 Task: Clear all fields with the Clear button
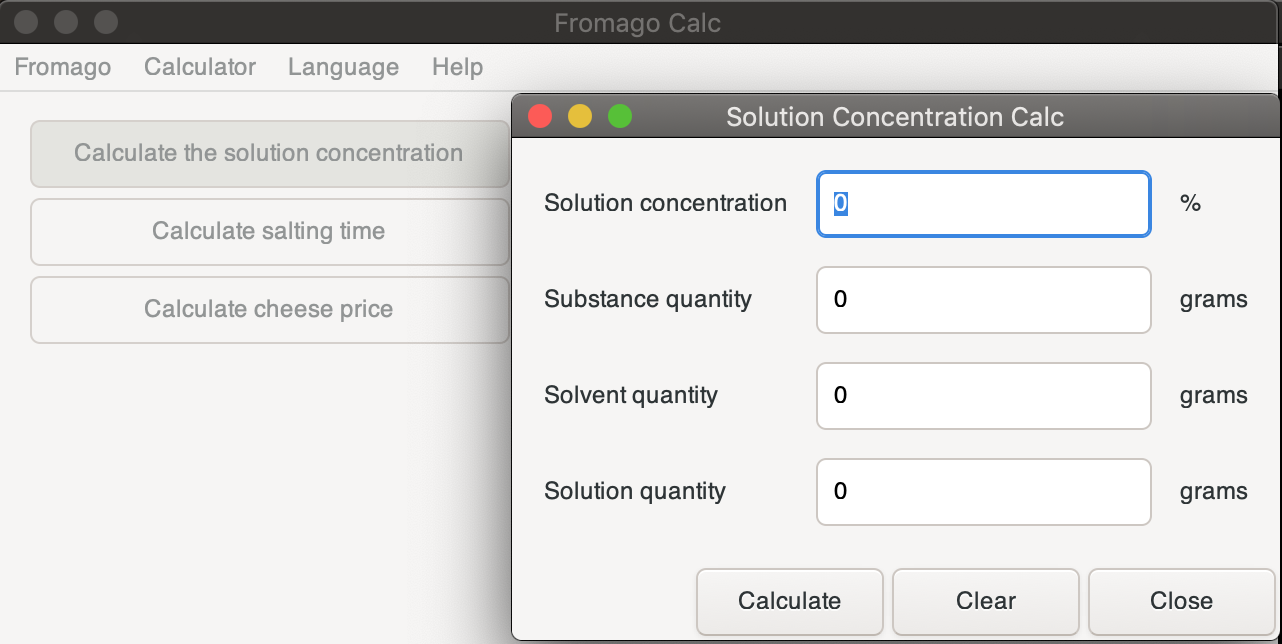tap(985, 601)
